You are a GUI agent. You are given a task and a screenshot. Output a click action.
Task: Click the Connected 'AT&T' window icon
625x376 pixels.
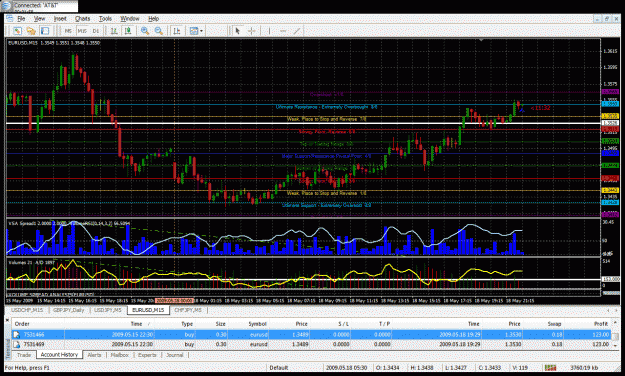(x=6, y=6)
